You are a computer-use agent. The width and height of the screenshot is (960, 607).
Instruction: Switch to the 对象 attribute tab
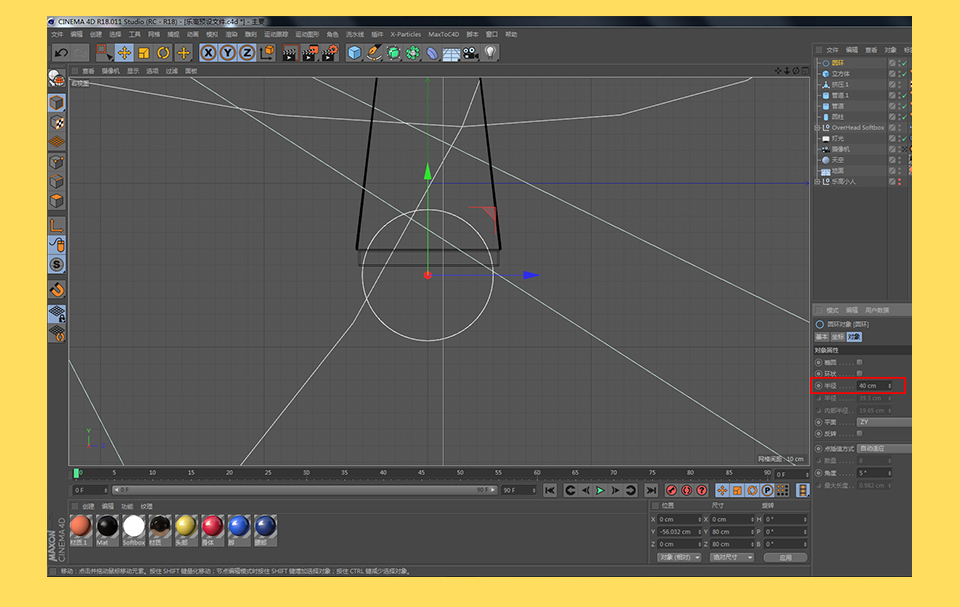854,337
